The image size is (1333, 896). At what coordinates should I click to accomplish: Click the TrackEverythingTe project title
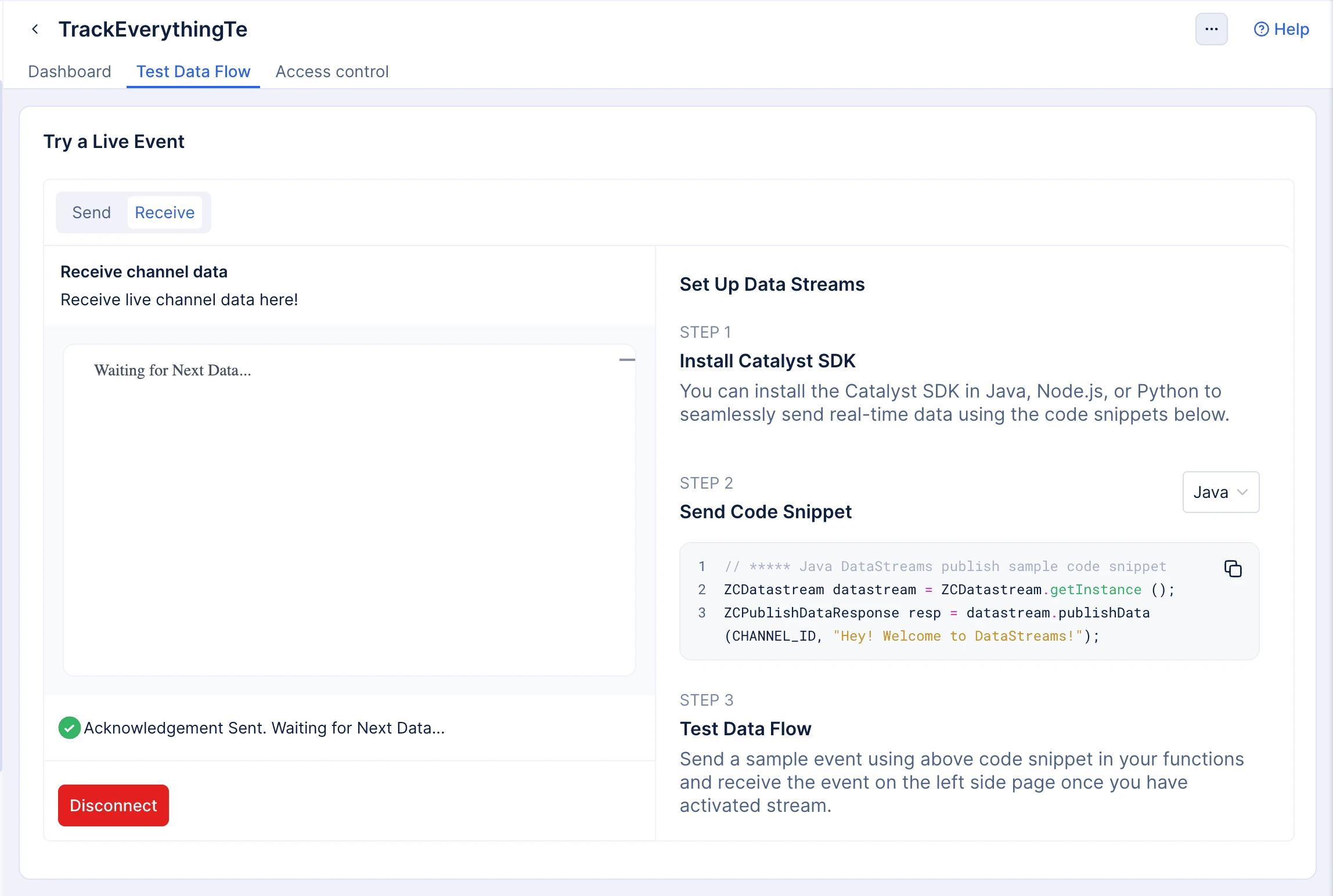153,29
